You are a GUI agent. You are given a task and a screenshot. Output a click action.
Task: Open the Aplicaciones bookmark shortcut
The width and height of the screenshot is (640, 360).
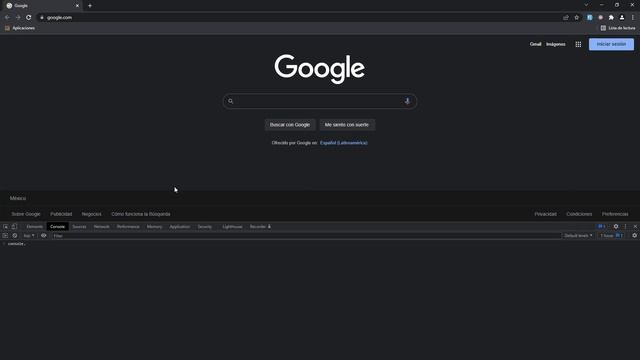[x=20, y=28]
